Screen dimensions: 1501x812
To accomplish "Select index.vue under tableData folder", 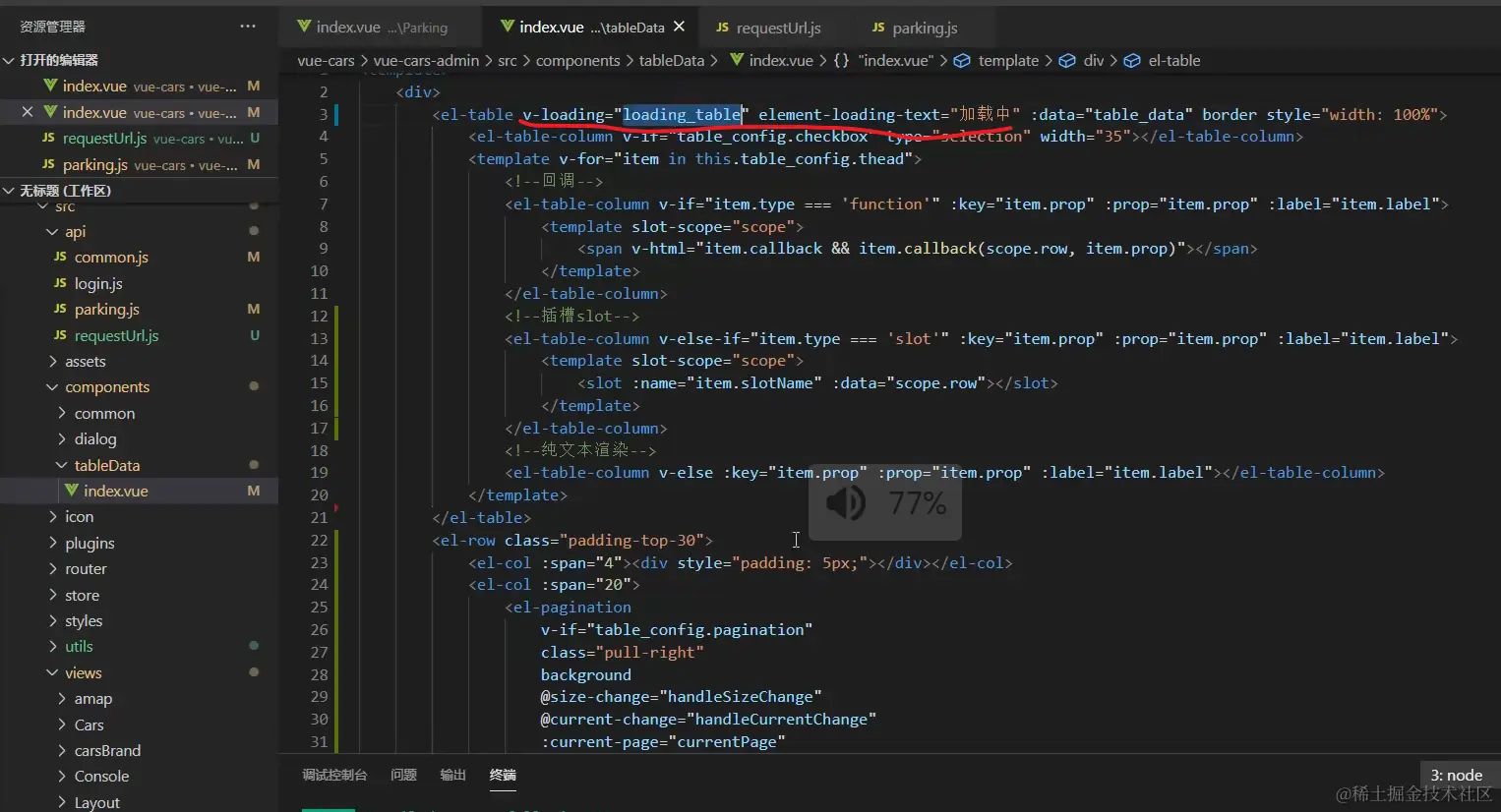I will pyautogui.click(x=115, y=491).
